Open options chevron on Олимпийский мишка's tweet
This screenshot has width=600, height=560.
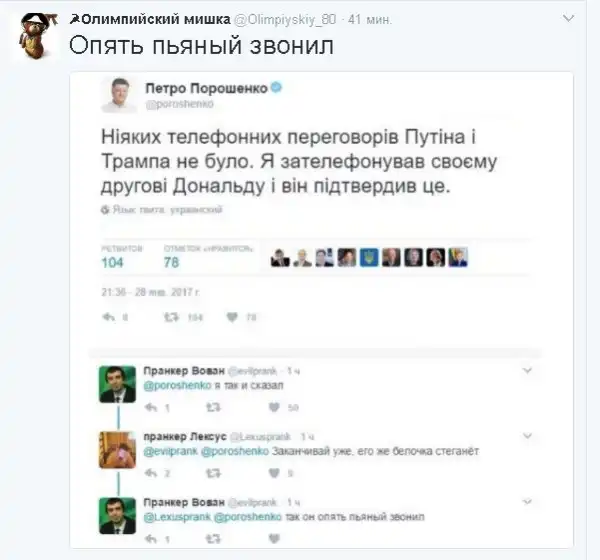[x=568, y=20]
